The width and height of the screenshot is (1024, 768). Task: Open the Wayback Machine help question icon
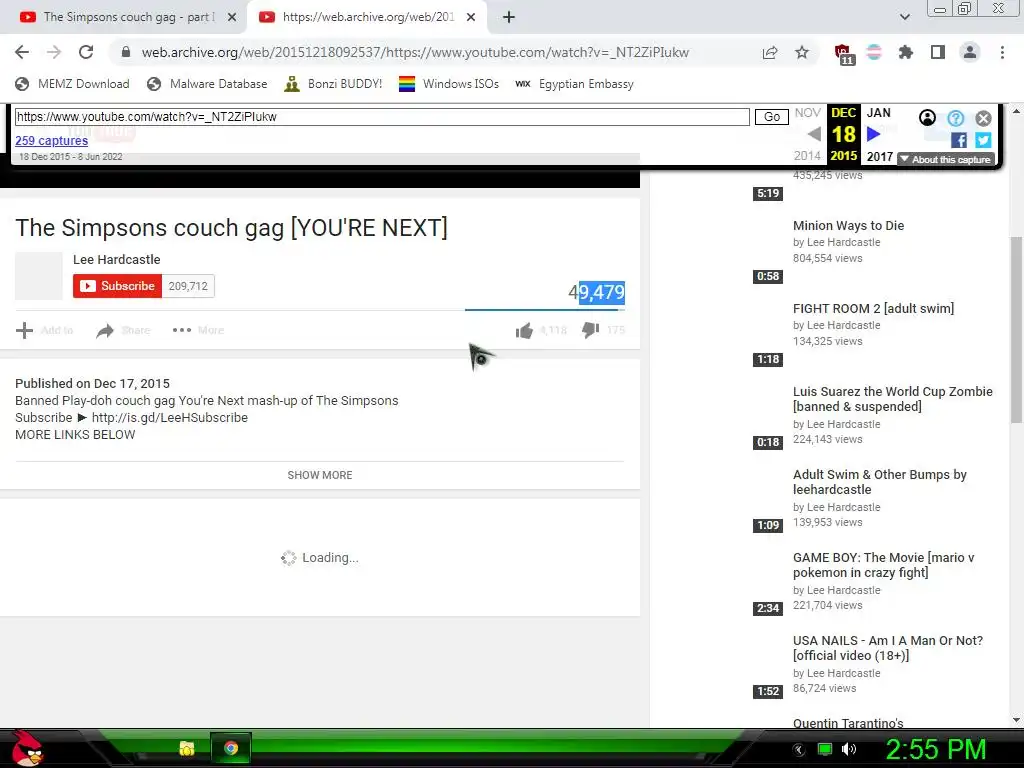955,118
